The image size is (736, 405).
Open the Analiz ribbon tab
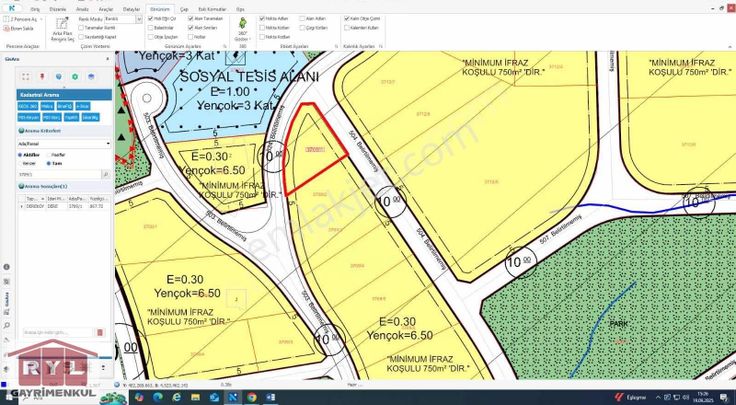pyautogui.click(x=82, y=7)
